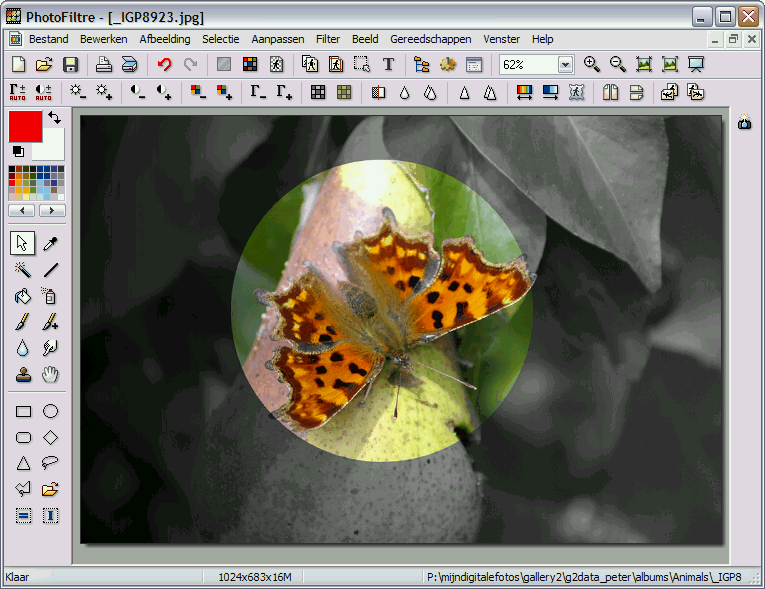Open the image explorer icon
765x589 pixels.
(422, 64)
